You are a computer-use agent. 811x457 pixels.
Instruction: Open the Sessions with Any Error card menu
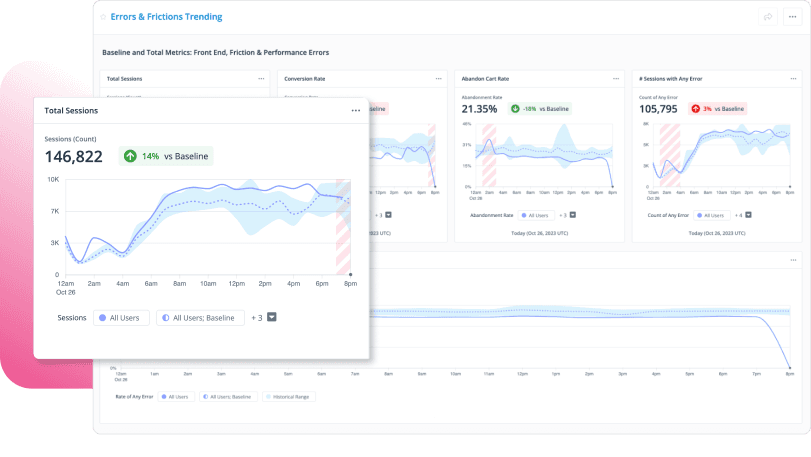click(x=791, y=78)
